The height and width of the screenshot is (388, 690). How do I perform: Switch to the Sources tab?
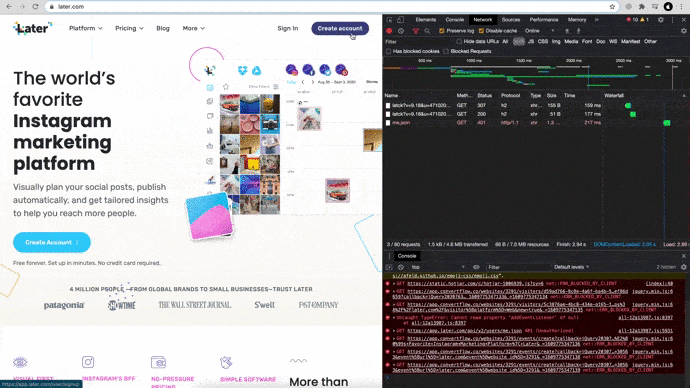[511, 20]
